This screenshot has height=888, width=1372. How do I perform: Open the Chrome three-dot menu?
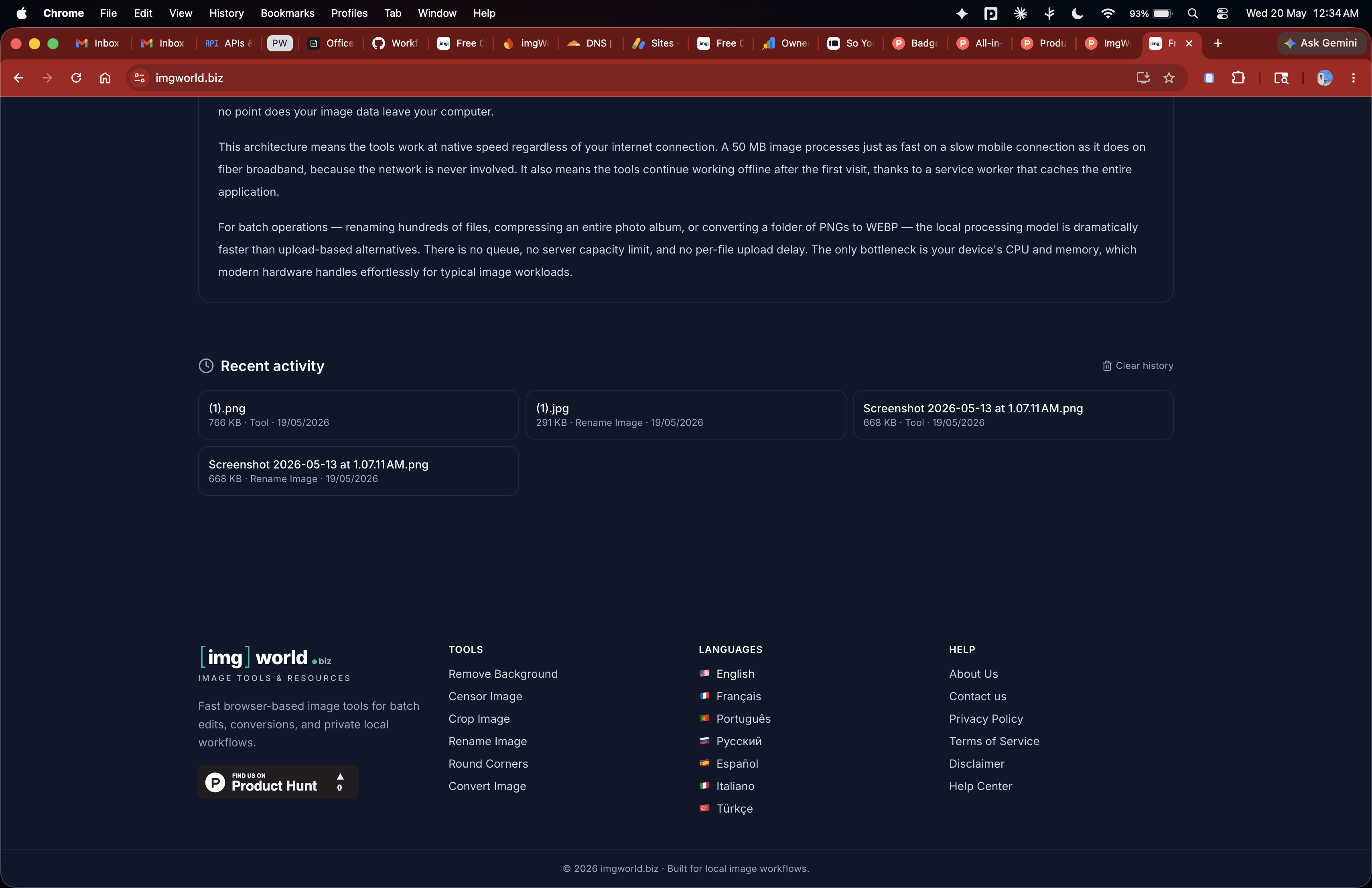pyautogui.click(x=1354, y=78)
